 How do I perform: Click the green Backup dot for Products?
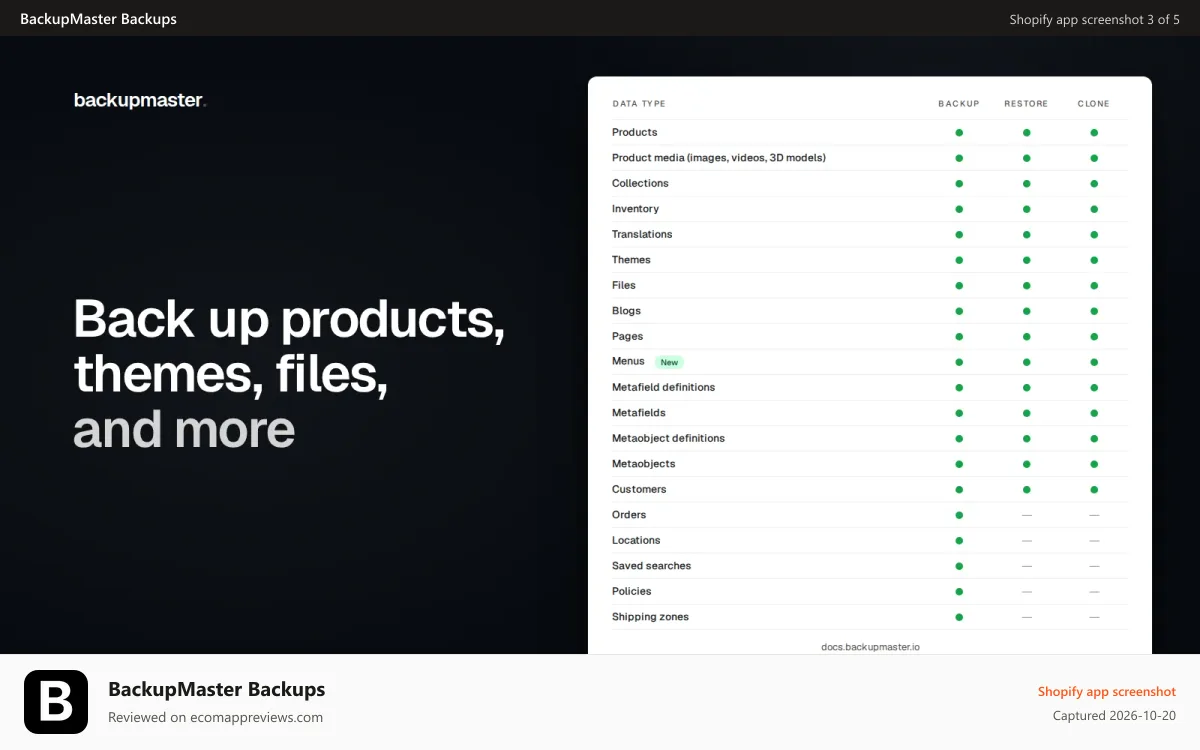coord(959,132)
